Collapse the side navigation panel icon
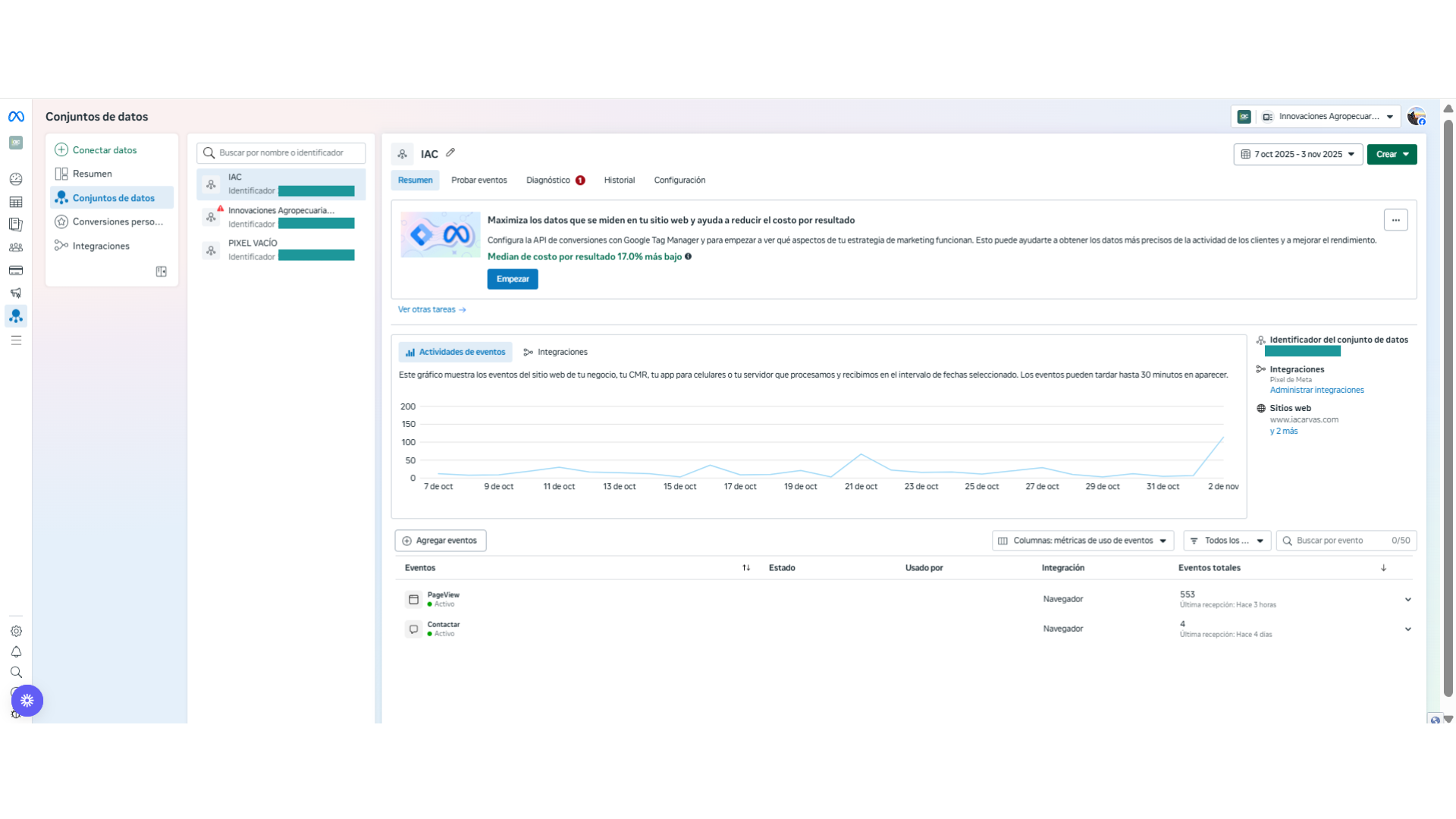 pos(162,271)
